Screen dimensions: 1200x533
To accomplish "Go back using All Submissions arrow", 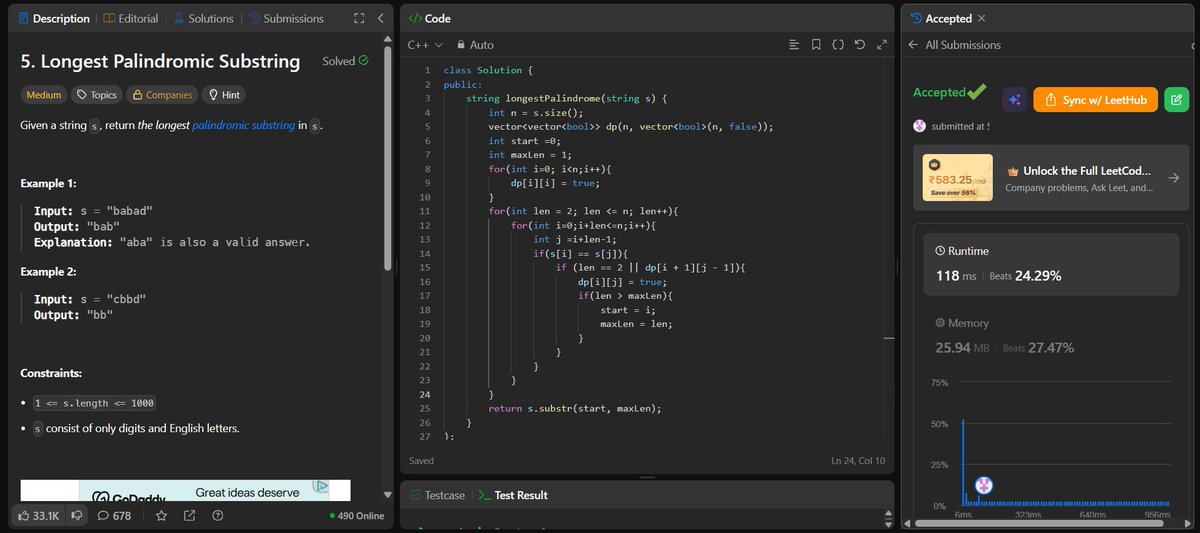I will [913, 45].
